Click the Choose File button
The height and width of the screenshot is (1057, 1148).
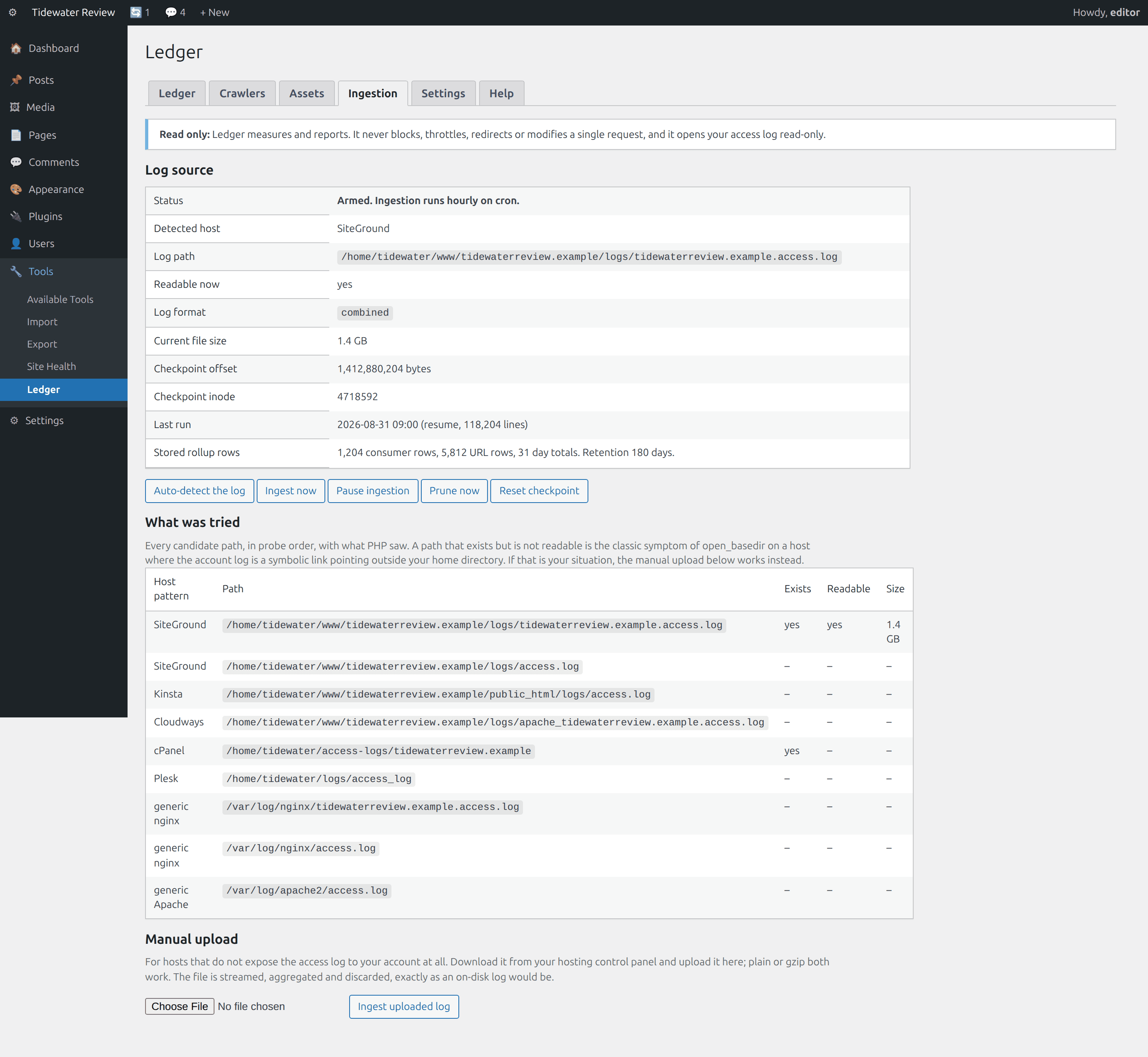coord(180,1007)
